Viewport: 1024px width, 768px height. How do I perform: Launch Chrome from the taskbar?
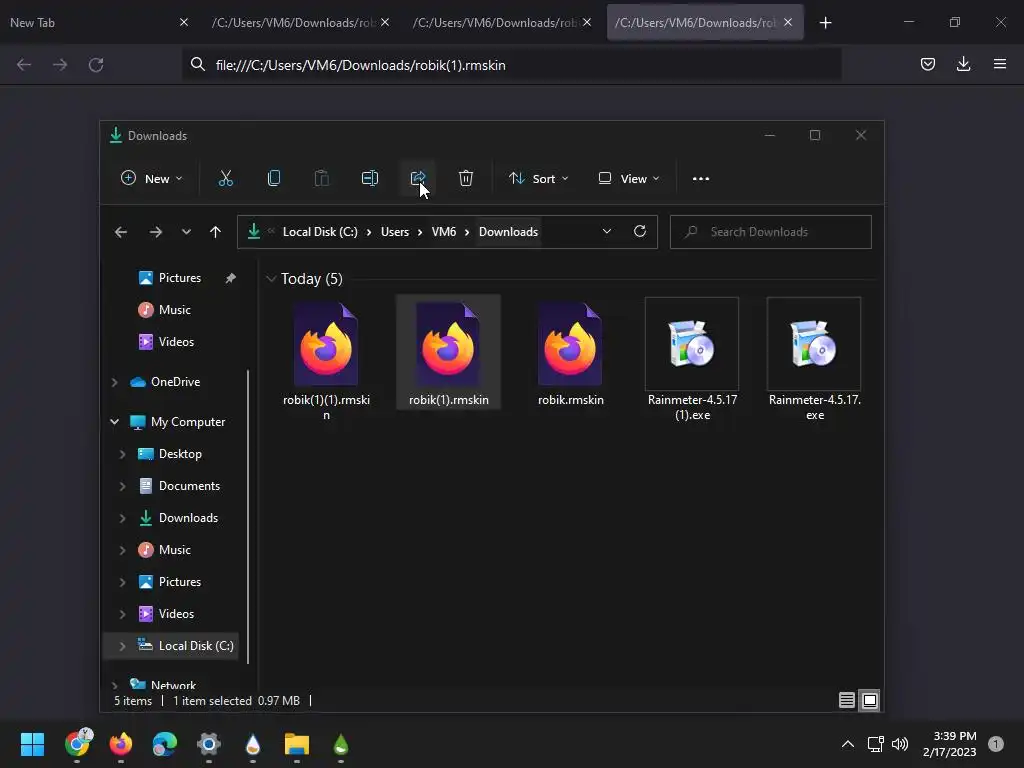pyautogui.click(x=77, y=744)
